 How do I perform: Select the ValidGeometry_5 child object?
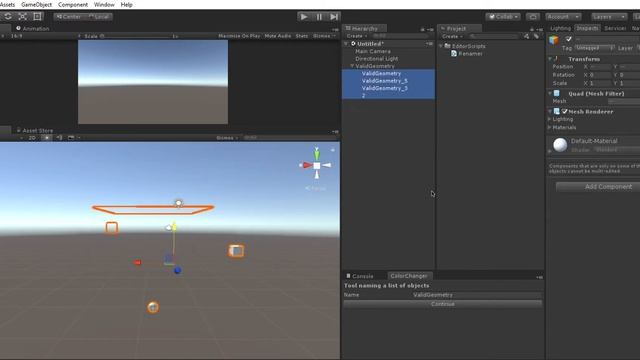tap(384, 81)
